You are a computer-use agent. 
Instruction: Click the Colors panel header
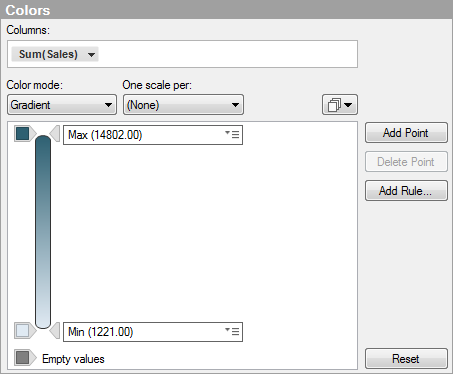point(226,9)
